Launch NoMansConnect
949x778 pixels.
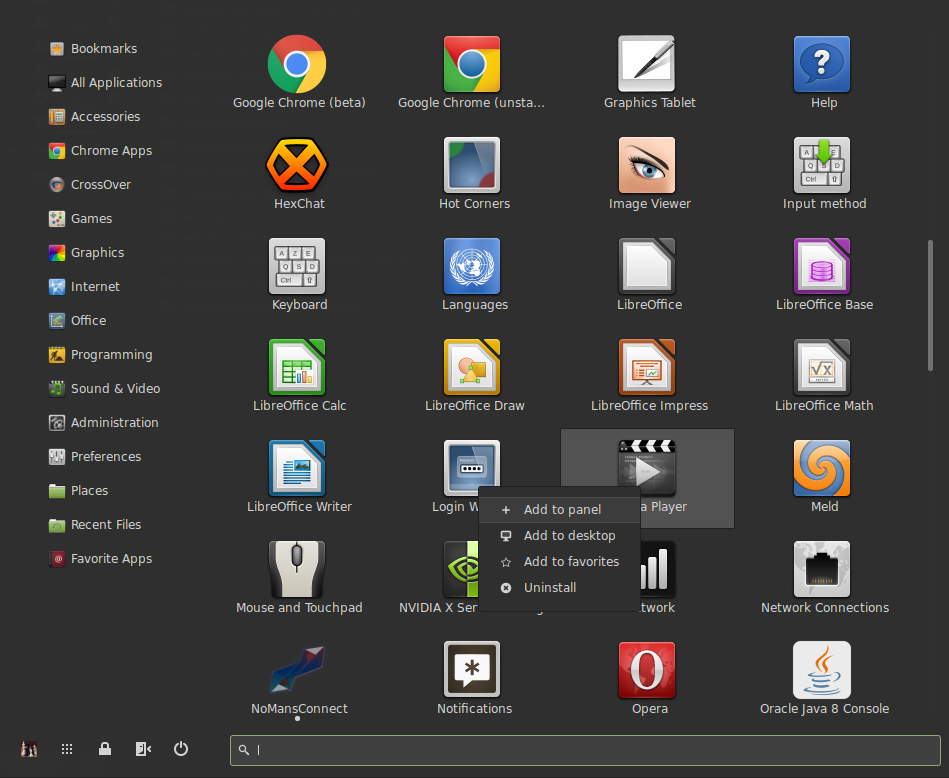click(297, 679)
